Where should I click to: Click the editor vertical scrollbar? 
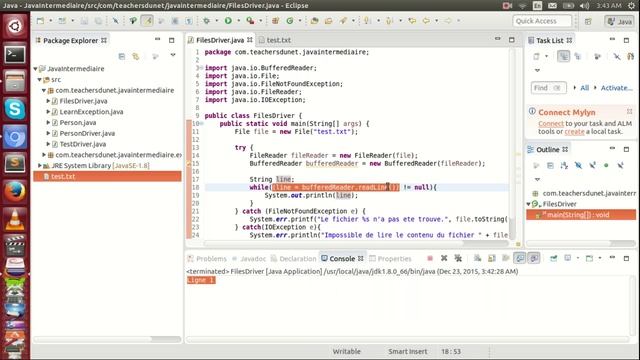[x=512, y=145]
